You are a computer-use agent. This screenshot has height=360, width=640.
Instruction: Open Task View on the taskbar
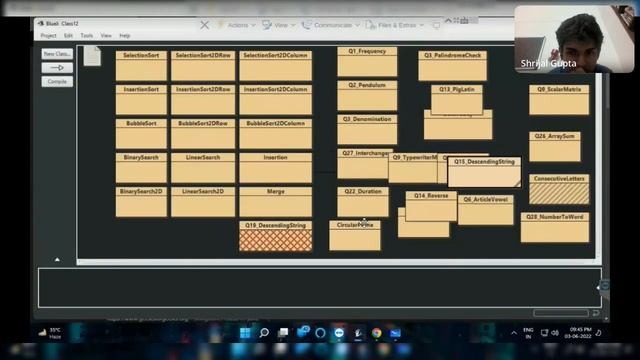pyautogui.click(x=283, y=333)
